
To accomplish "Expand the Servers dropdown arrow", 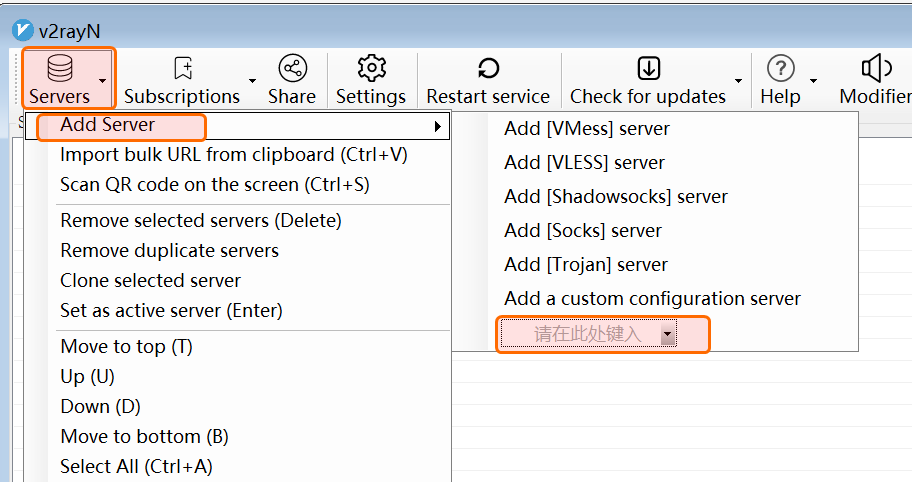I will click(103, 81).
